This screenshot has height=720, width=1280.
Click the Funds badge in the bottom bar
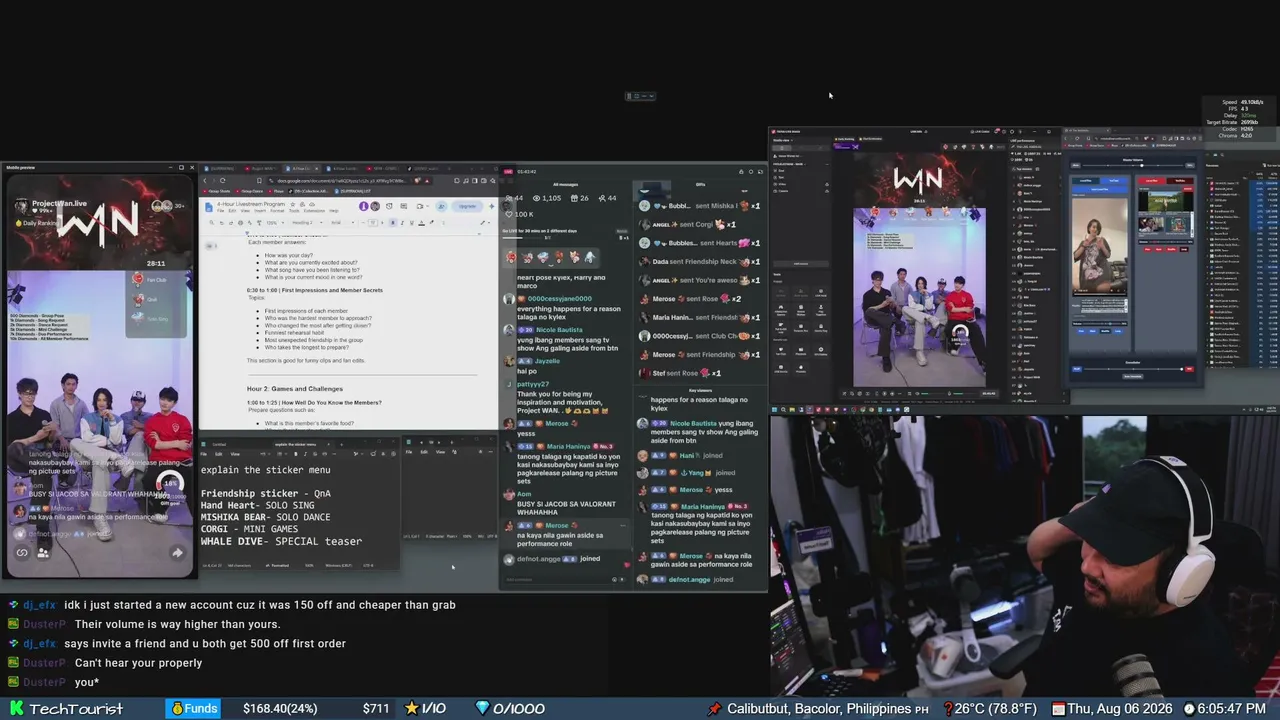[194, 709]
